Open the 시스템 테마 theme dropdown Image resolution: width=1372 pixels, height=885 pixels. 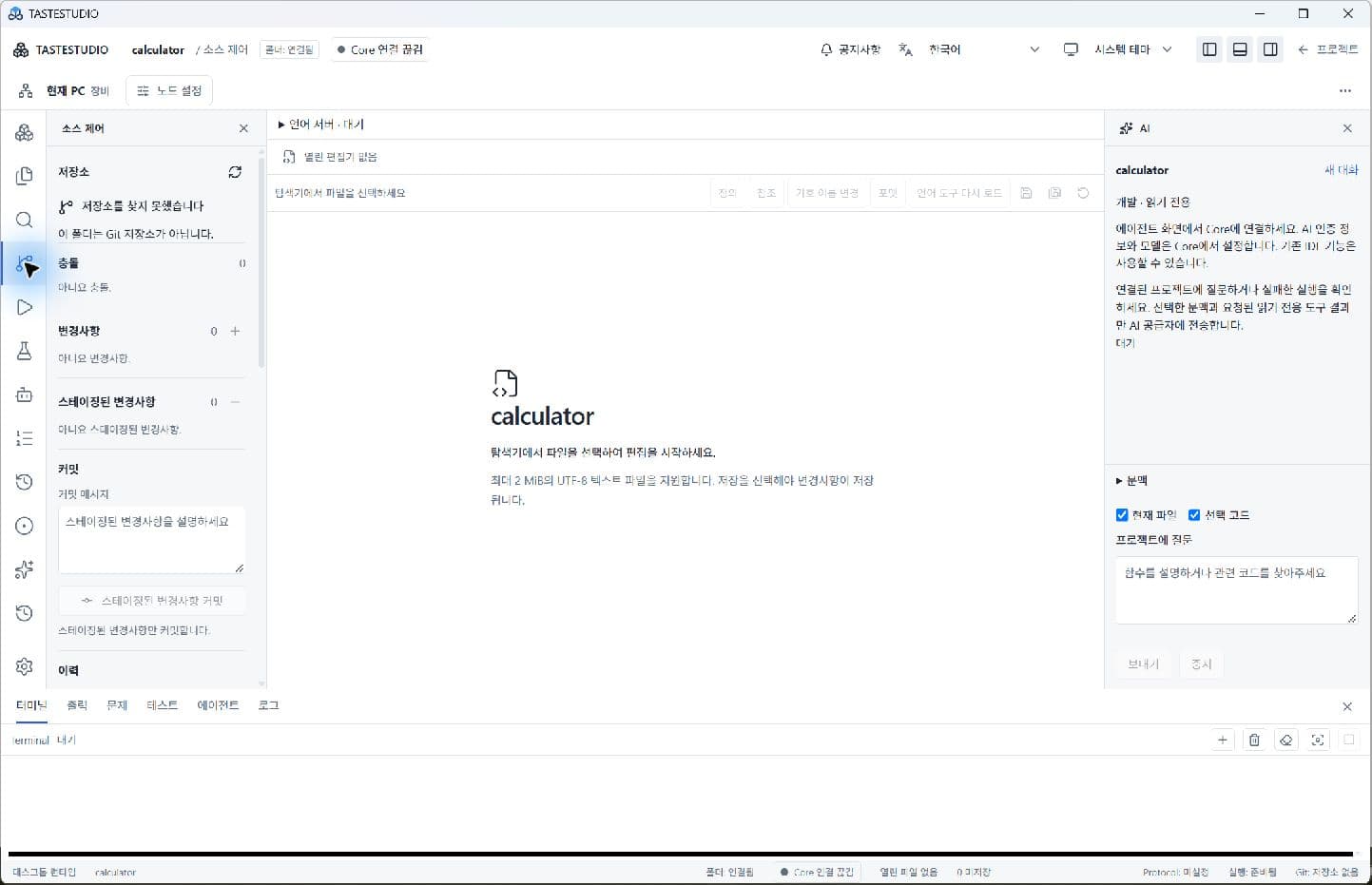[x=1132, y=49]
